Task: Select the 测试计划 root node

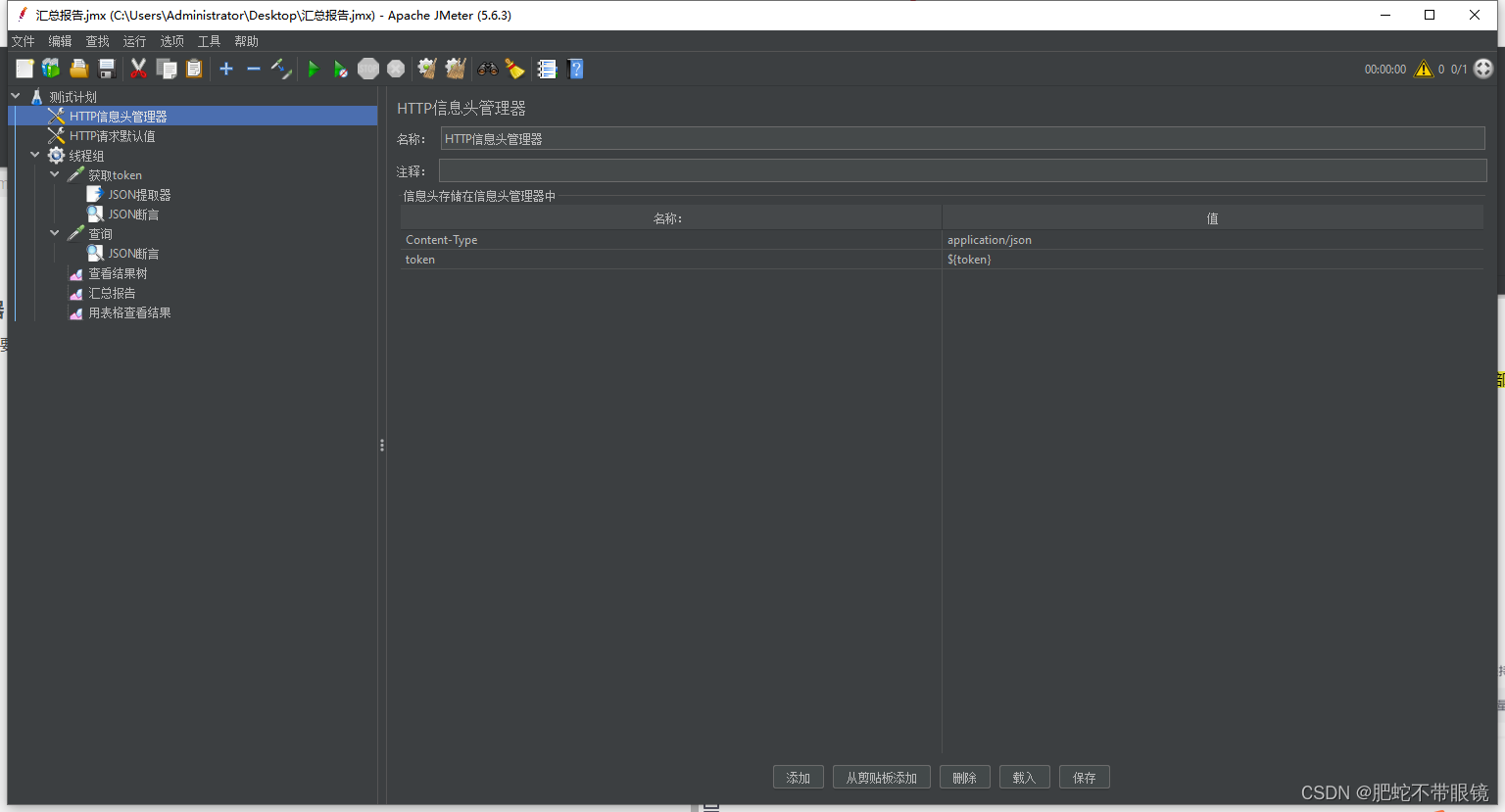Action: 73,97
